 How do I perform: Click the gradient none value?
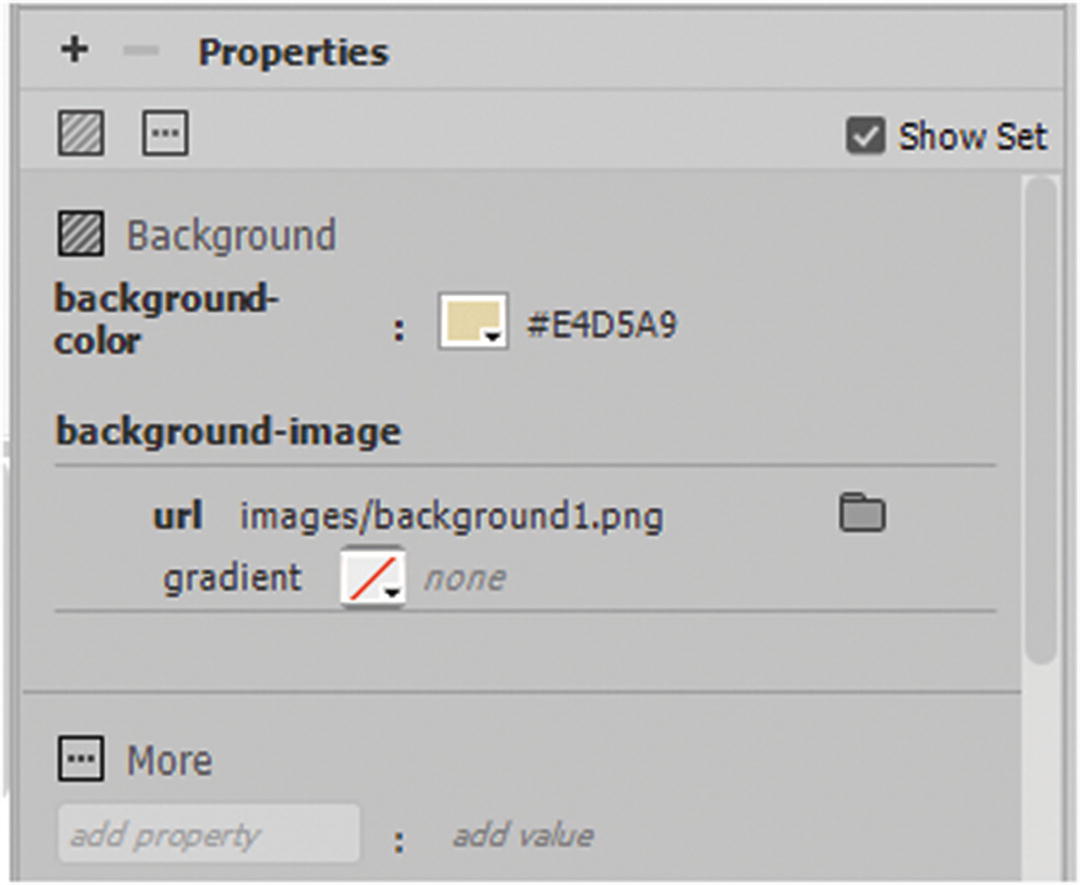pyautogui.click(x=464, y=578)
